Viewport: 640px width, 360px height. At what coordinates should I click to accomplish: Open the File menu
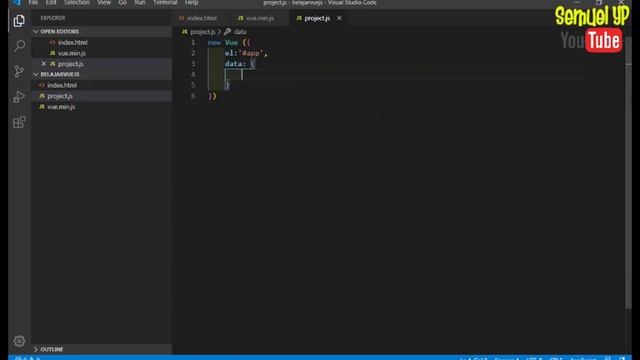coord(33,2)
